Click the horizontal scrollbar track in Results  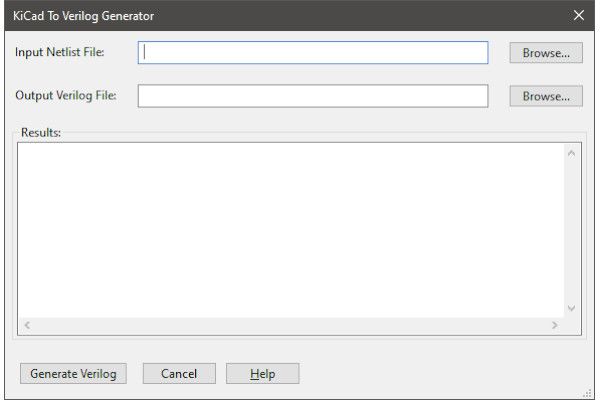(290, 326)
